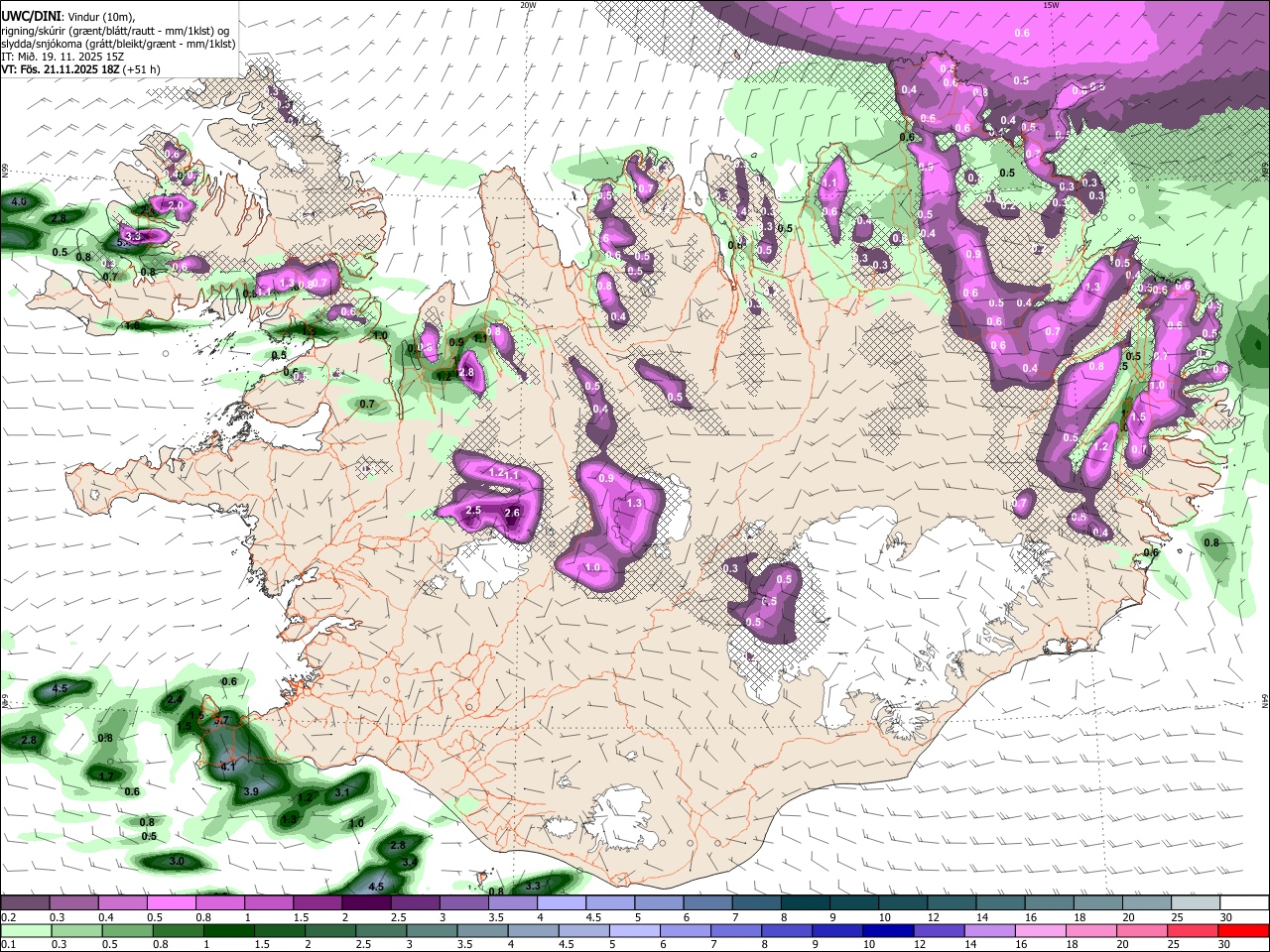Screen dimensions: 1270x952
Task: Click the 'VT: Fös. 21.11.2025 18Z (+51 h)' line
Action: 80,69
